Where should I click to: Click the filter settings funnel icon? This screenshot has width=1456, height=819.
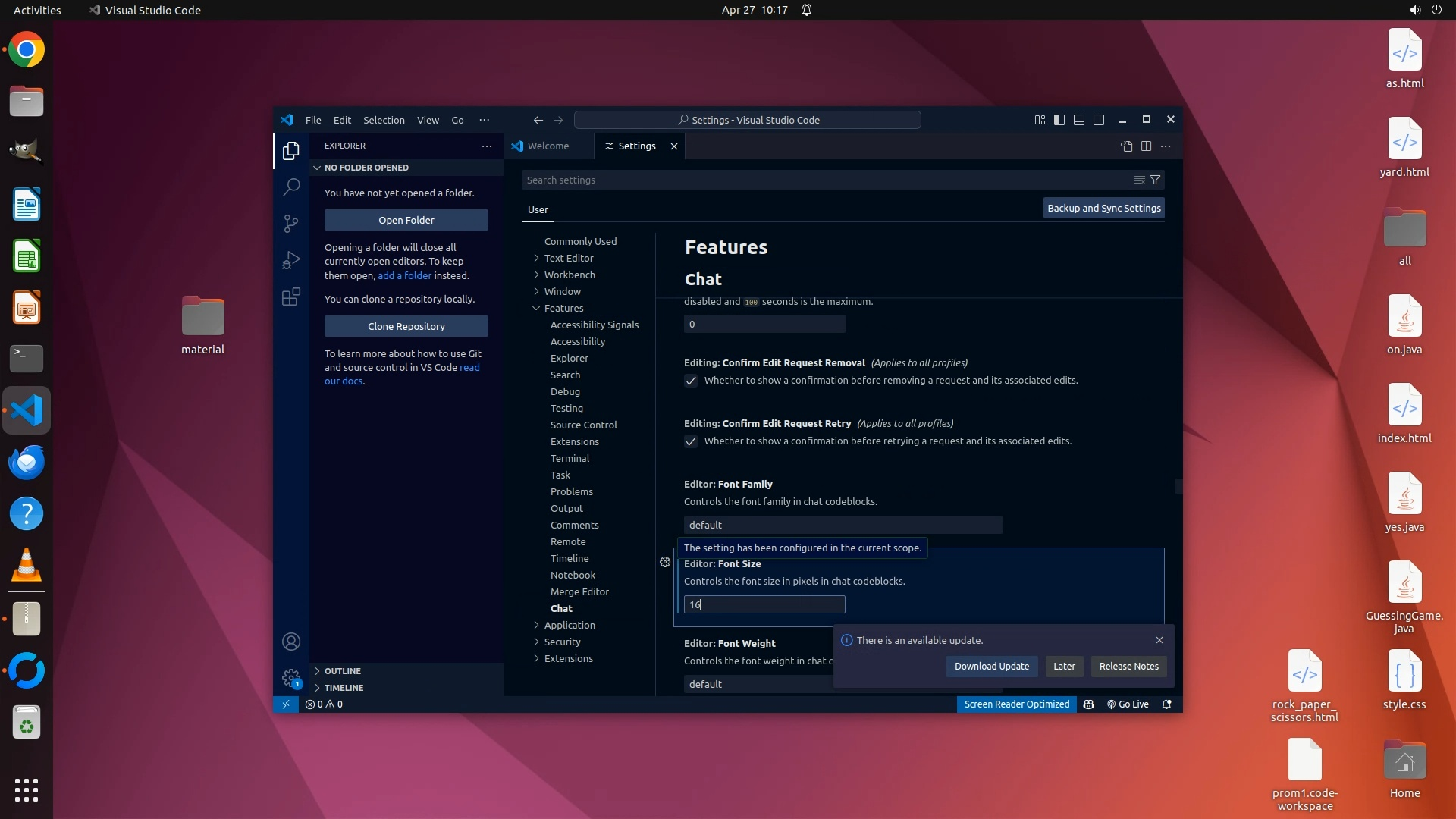click(1155, 180)
